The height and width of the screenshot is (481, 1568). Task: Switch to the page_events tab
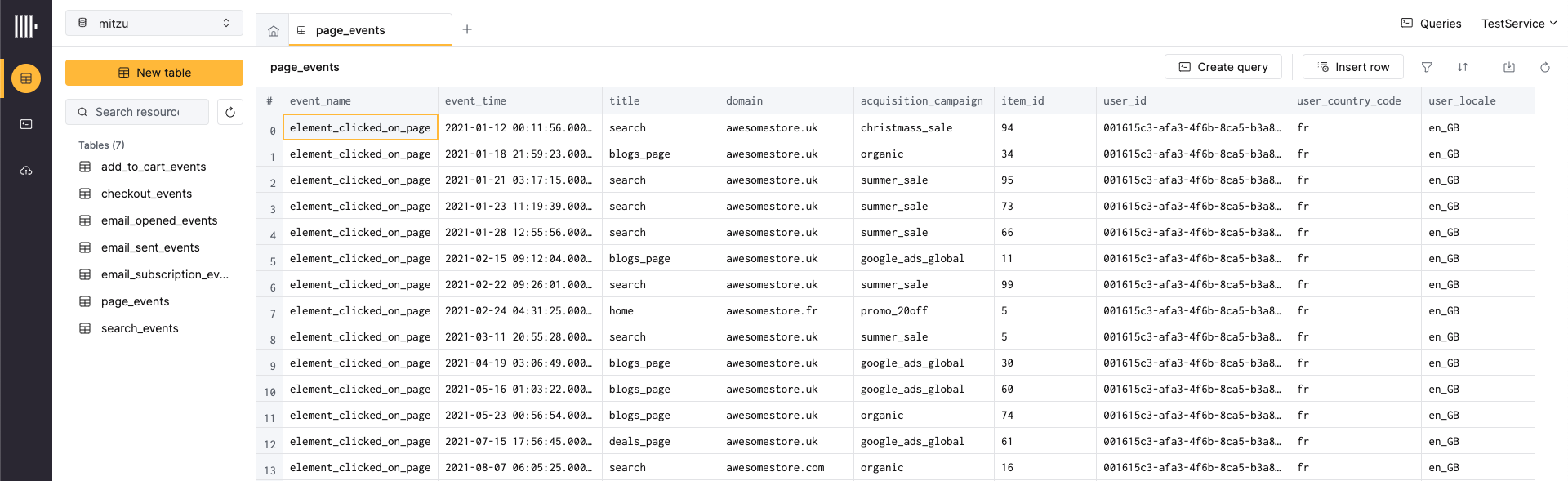[x=350, y=30]
